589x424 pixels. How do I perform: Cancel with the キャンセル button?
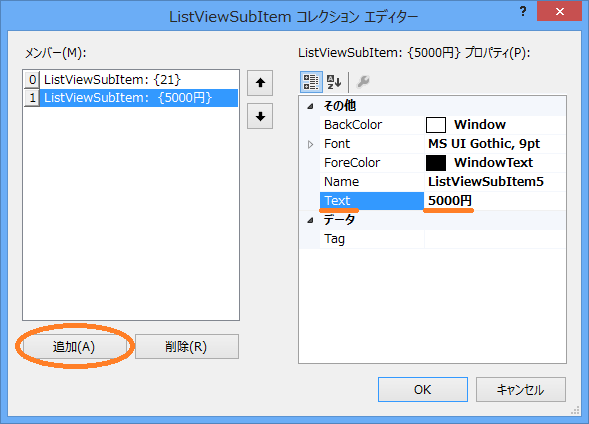[x=521, y=389]
